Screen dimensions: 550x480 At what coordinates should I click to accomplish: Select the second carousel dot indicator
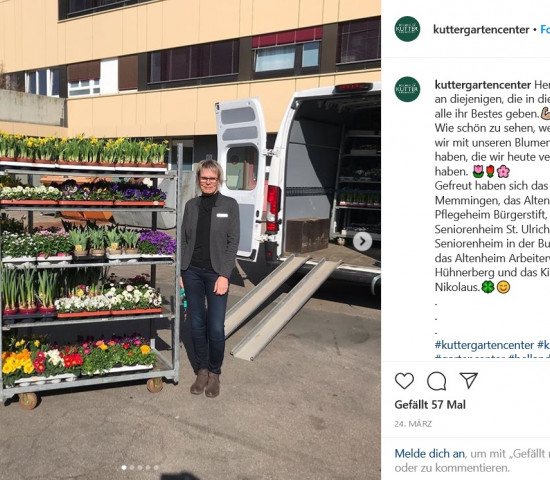pos(132,467)
